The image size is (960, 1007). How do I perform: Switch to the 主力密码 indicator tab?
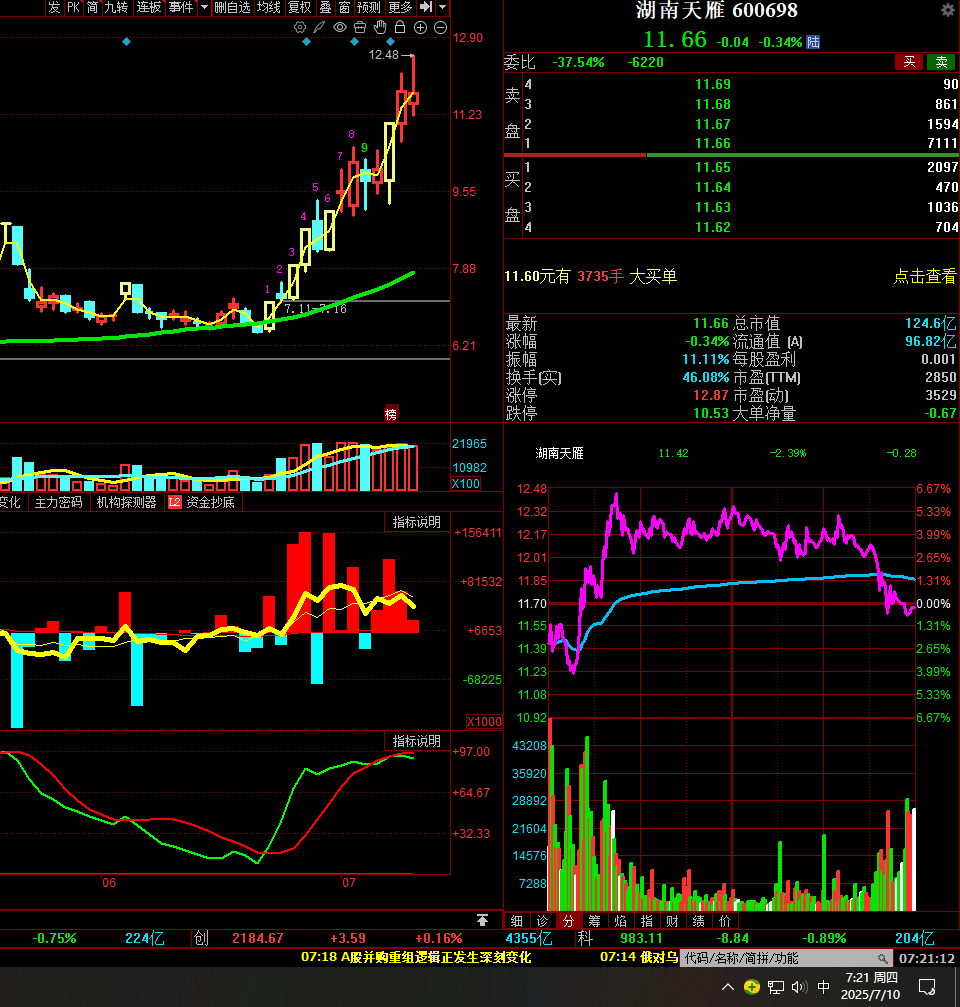58,502
